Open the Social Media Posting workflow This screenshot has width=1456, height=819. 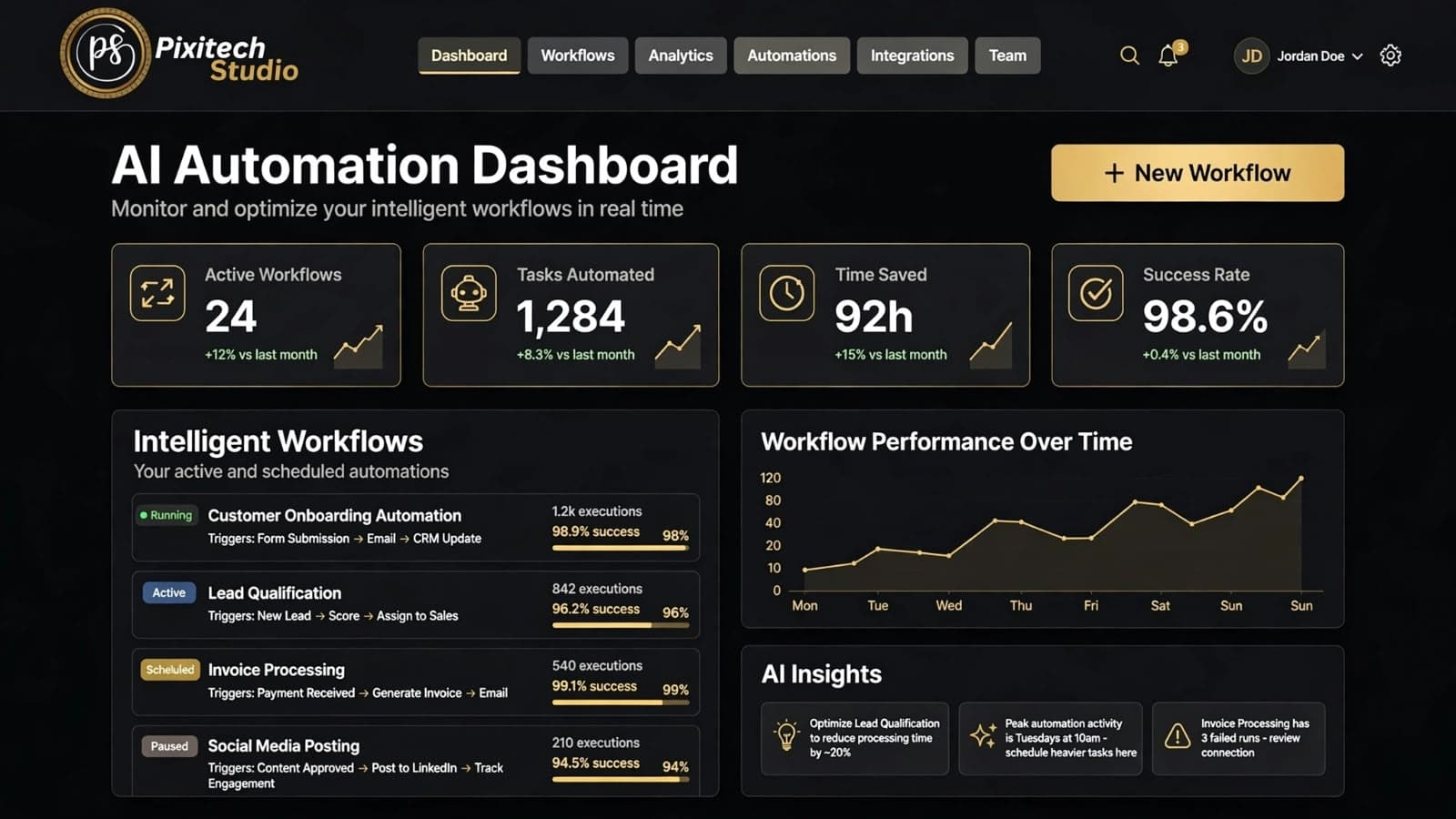(416, 761)
